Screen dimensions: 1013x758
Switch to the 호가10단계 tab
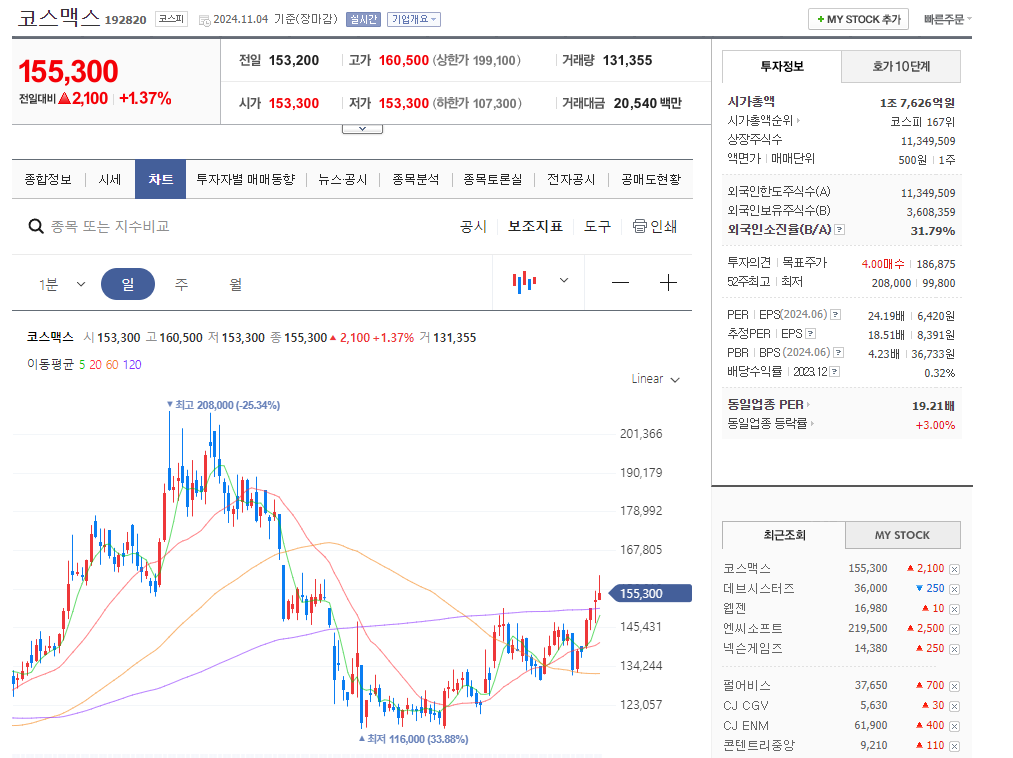[901, 66]
